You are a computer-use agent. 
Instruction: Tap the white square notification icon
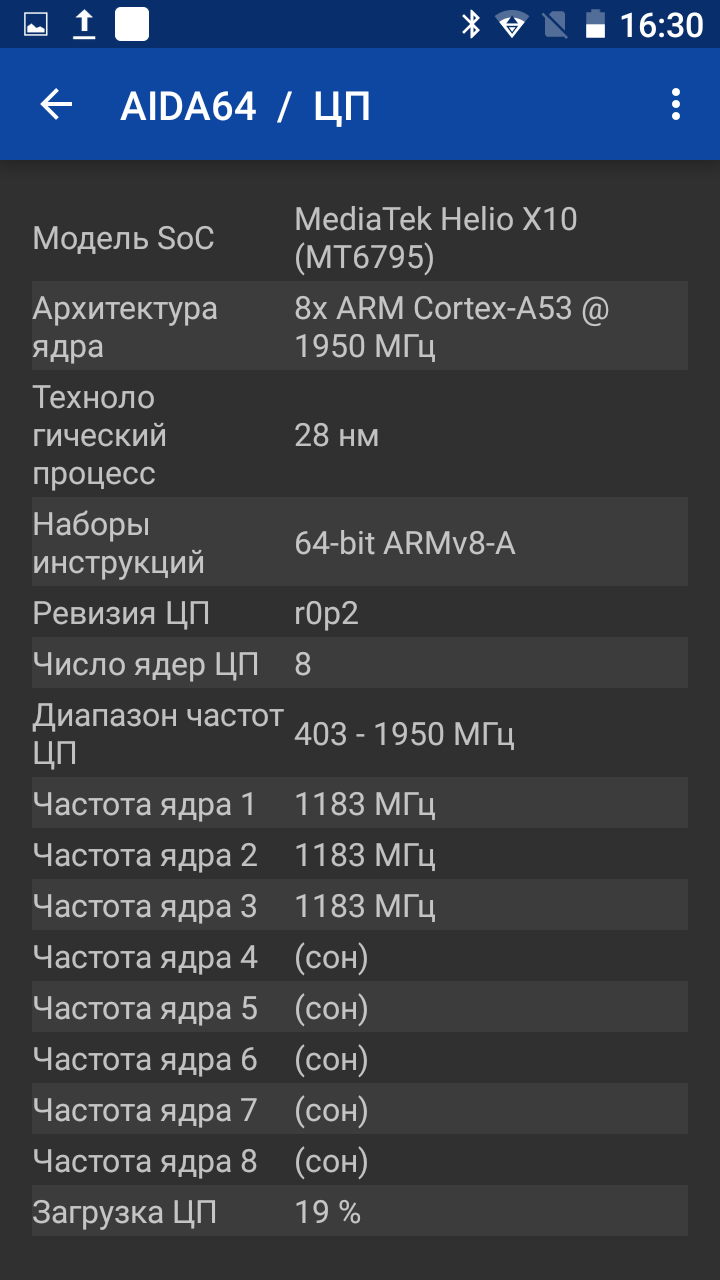[x=132, y=24]
